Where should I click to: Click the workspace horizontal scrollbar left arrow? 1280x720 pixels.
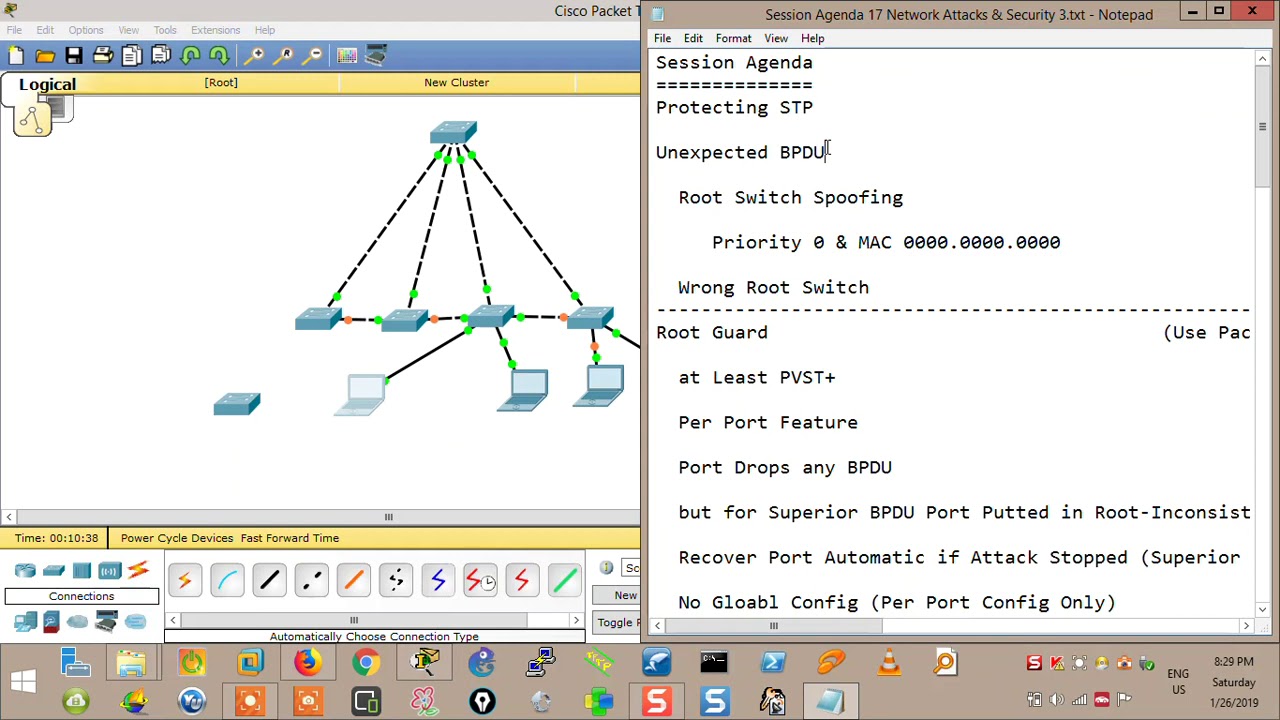point(8,517)
